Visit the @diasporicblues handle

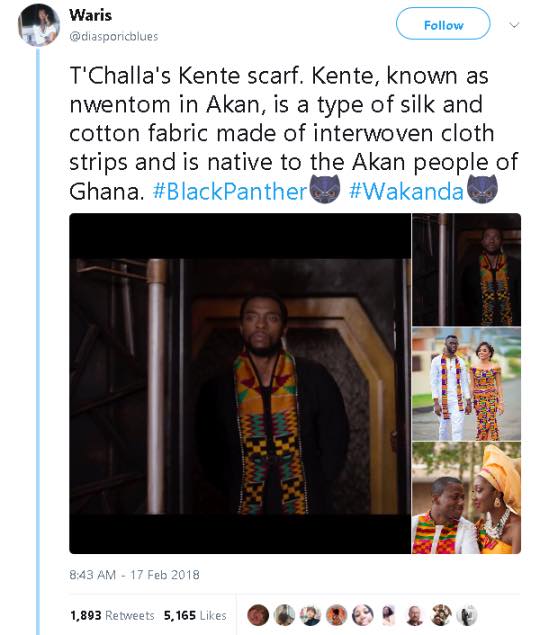[x=114, y=36]
